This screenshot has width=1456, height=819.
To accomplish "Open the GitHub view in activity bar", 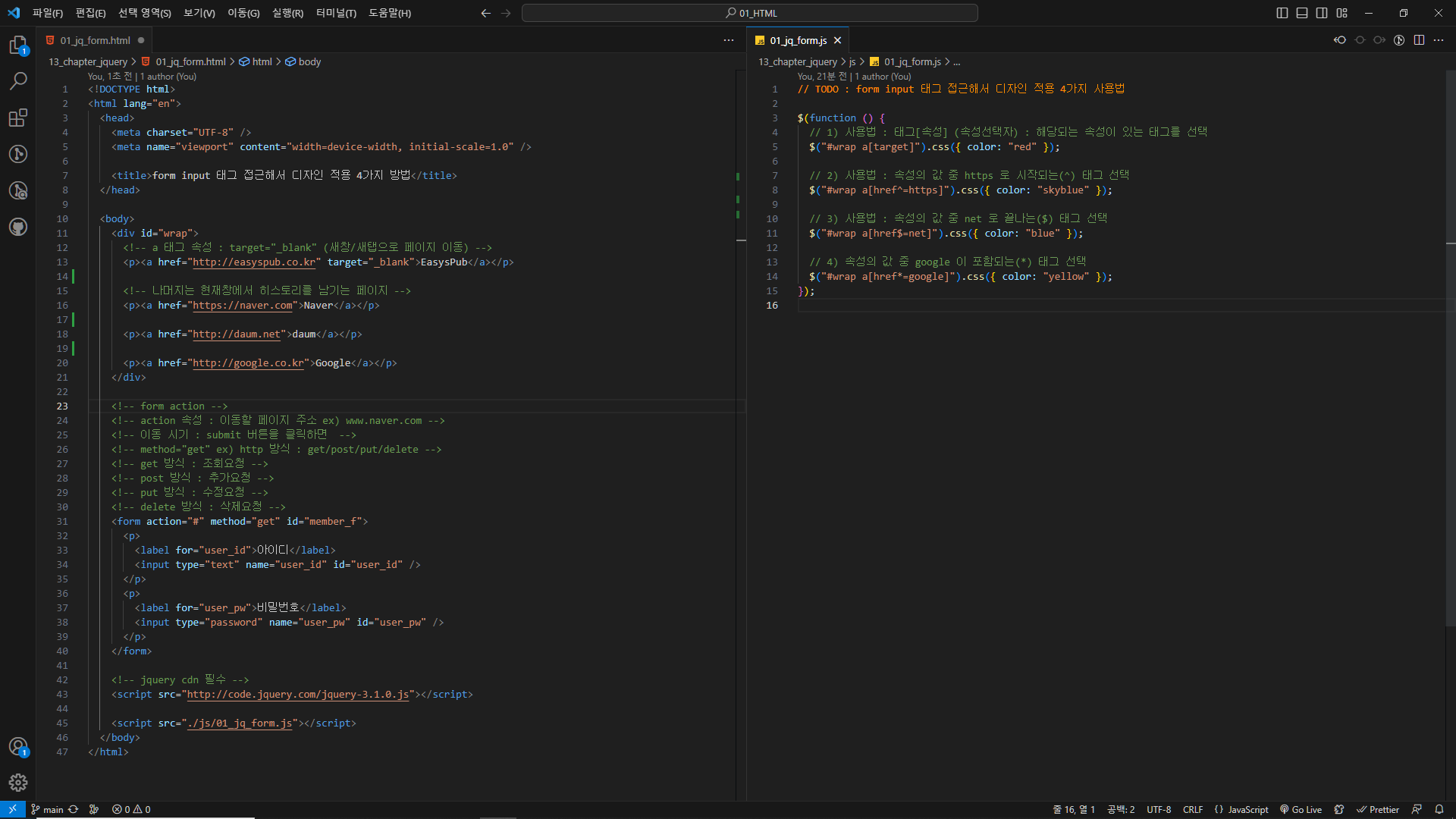I will pos(18,227).
